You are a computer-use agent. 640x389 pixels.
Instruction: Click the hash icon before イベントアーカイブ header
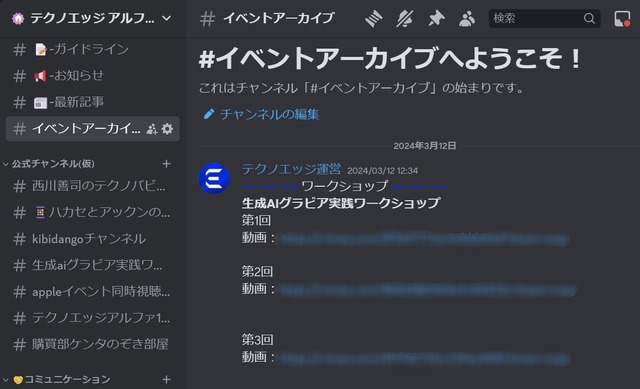coord(207,18)
